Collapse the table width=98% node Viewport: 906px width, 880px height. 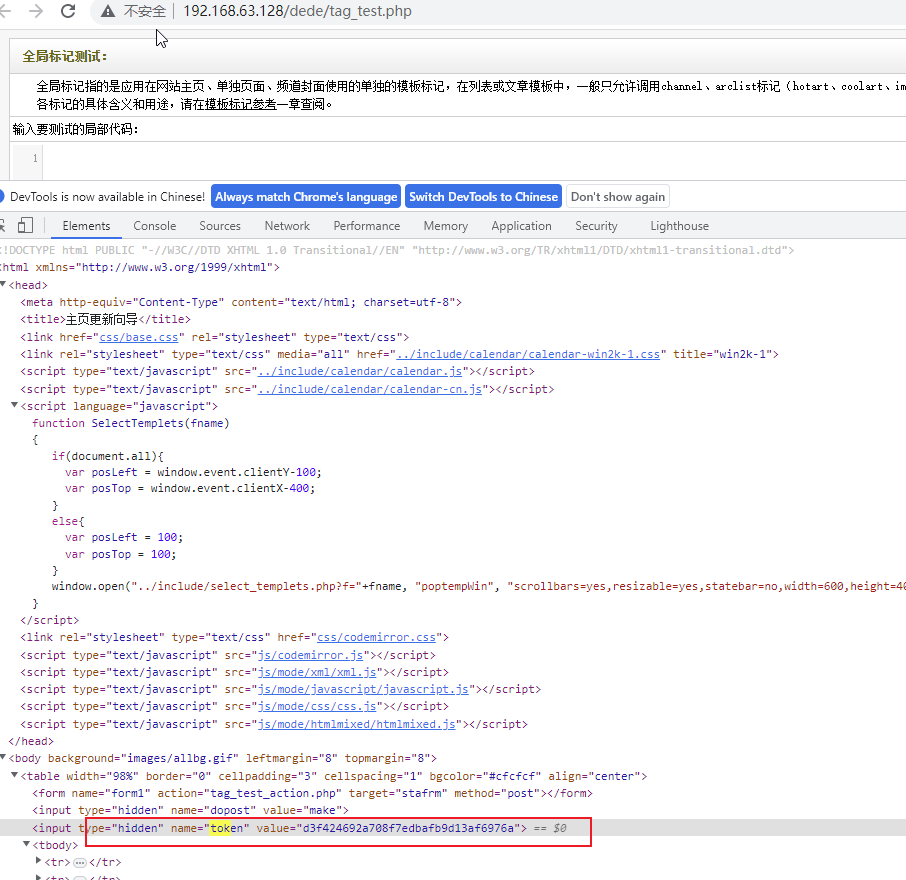tap(14, 775)
